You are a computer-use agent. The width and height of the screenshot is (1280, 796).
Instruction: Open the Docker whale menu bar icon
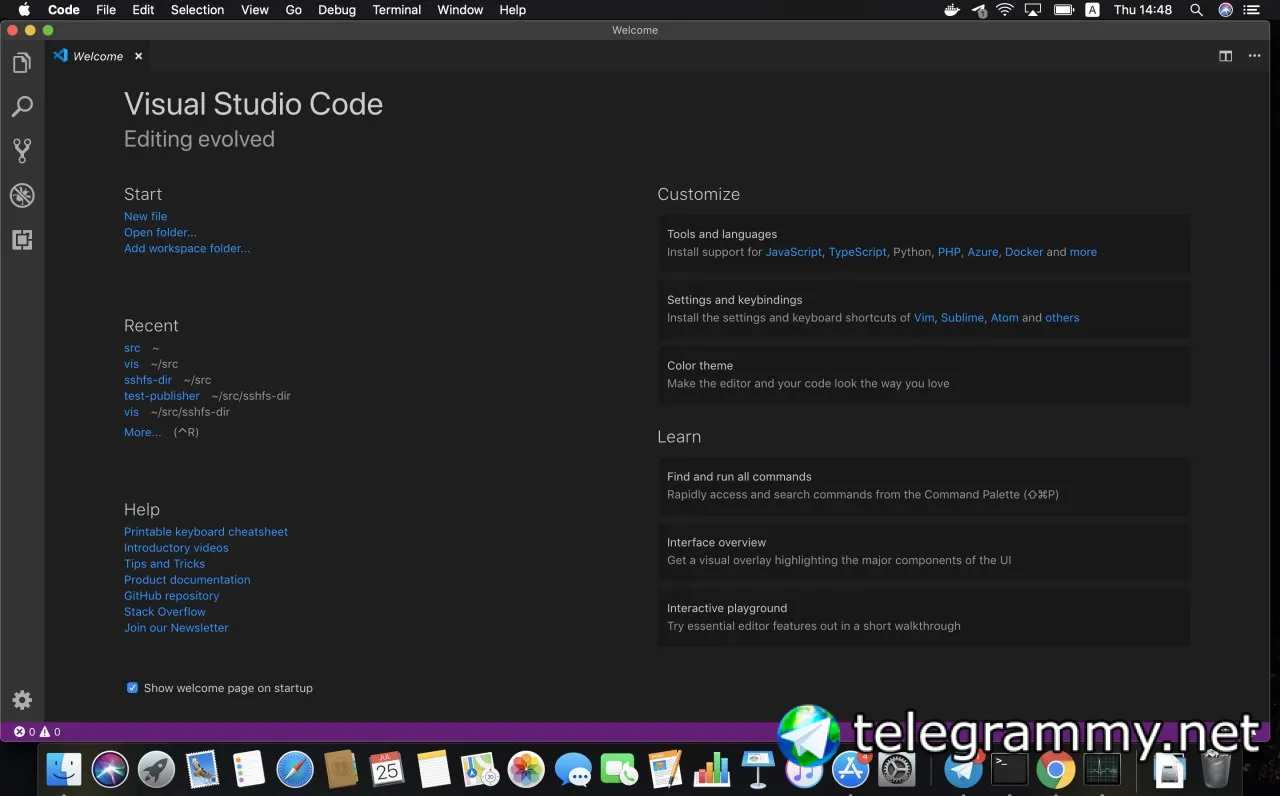[x=952, y=10]
